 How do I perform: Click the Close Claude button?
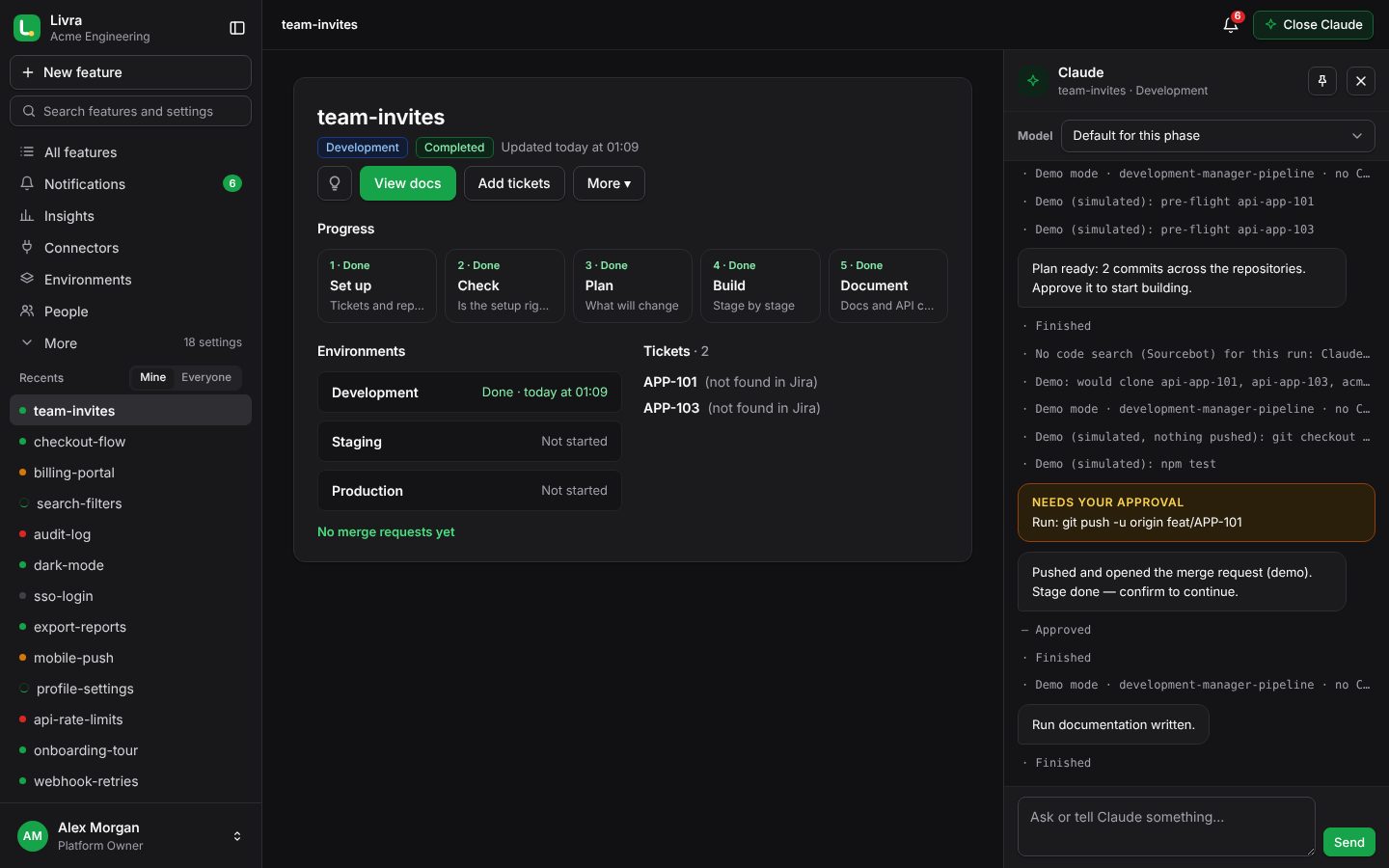click(1313, 25)
